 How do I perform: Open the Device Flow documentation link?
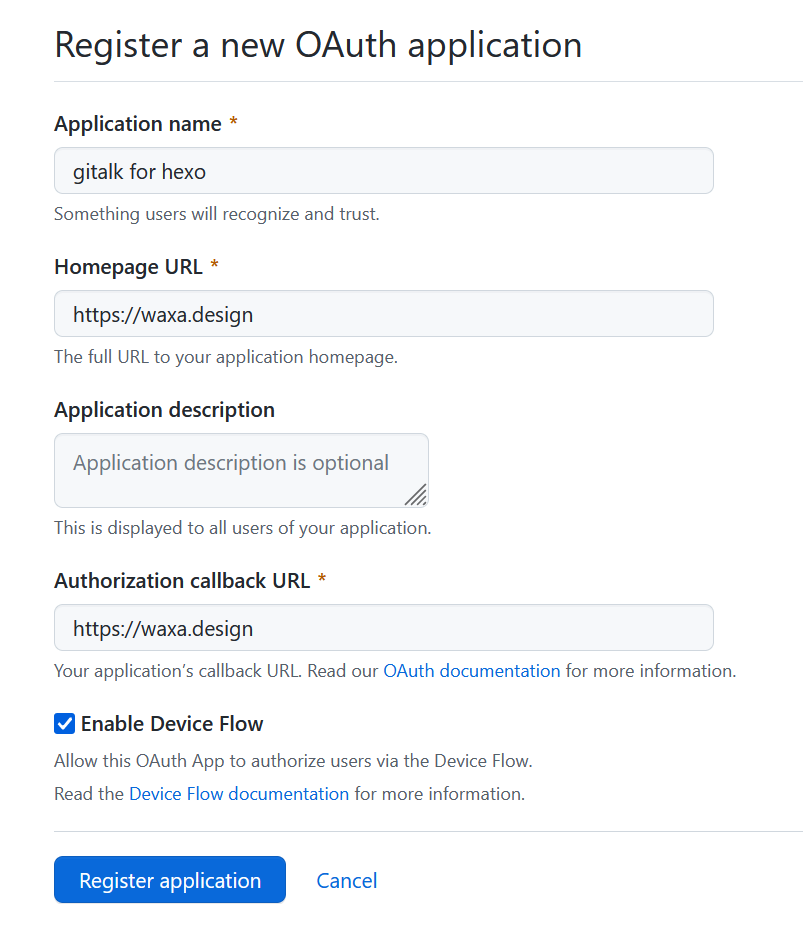[x=239, y=794]
